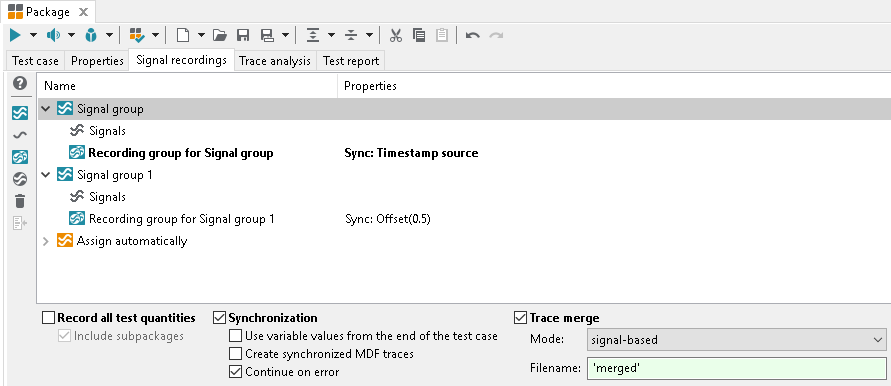Click the Help question mark icon
891x386 pixels.
20,84
